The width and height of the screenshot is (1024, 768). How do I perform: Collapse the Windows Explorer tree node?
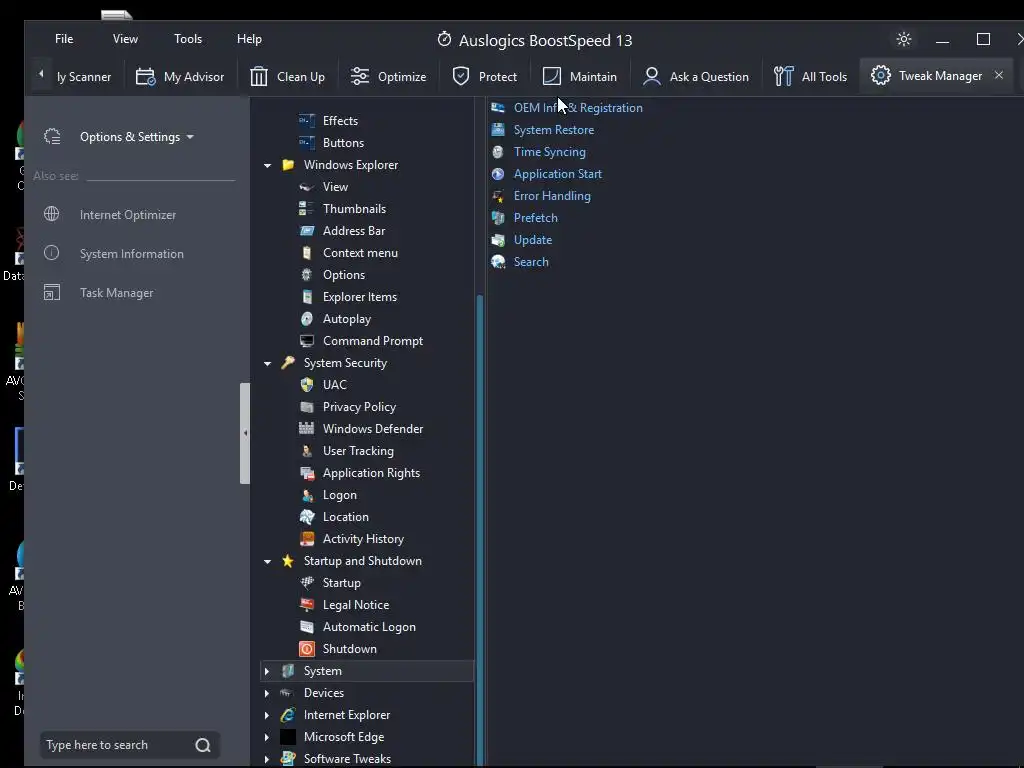click(267, 165)
